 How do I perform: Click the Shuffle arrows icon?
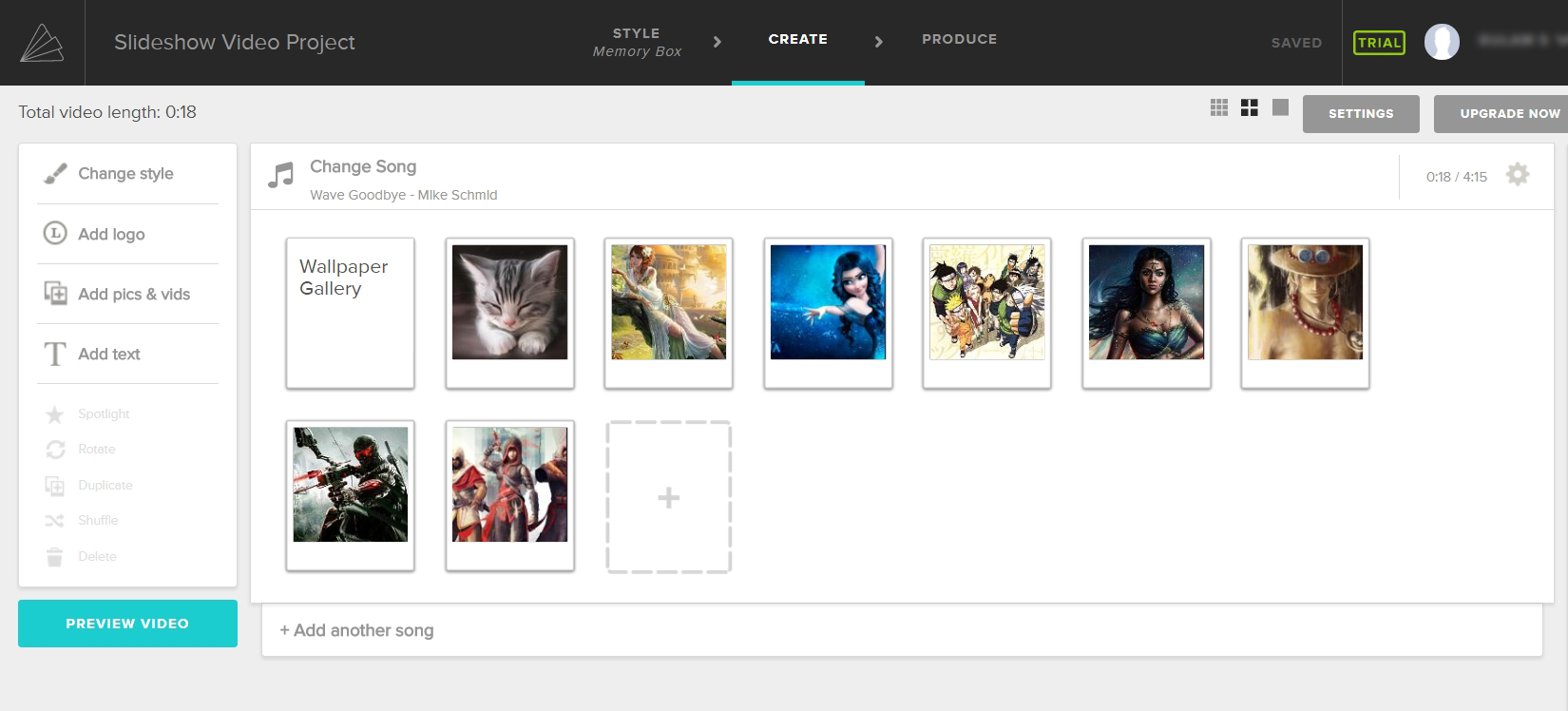55,521
